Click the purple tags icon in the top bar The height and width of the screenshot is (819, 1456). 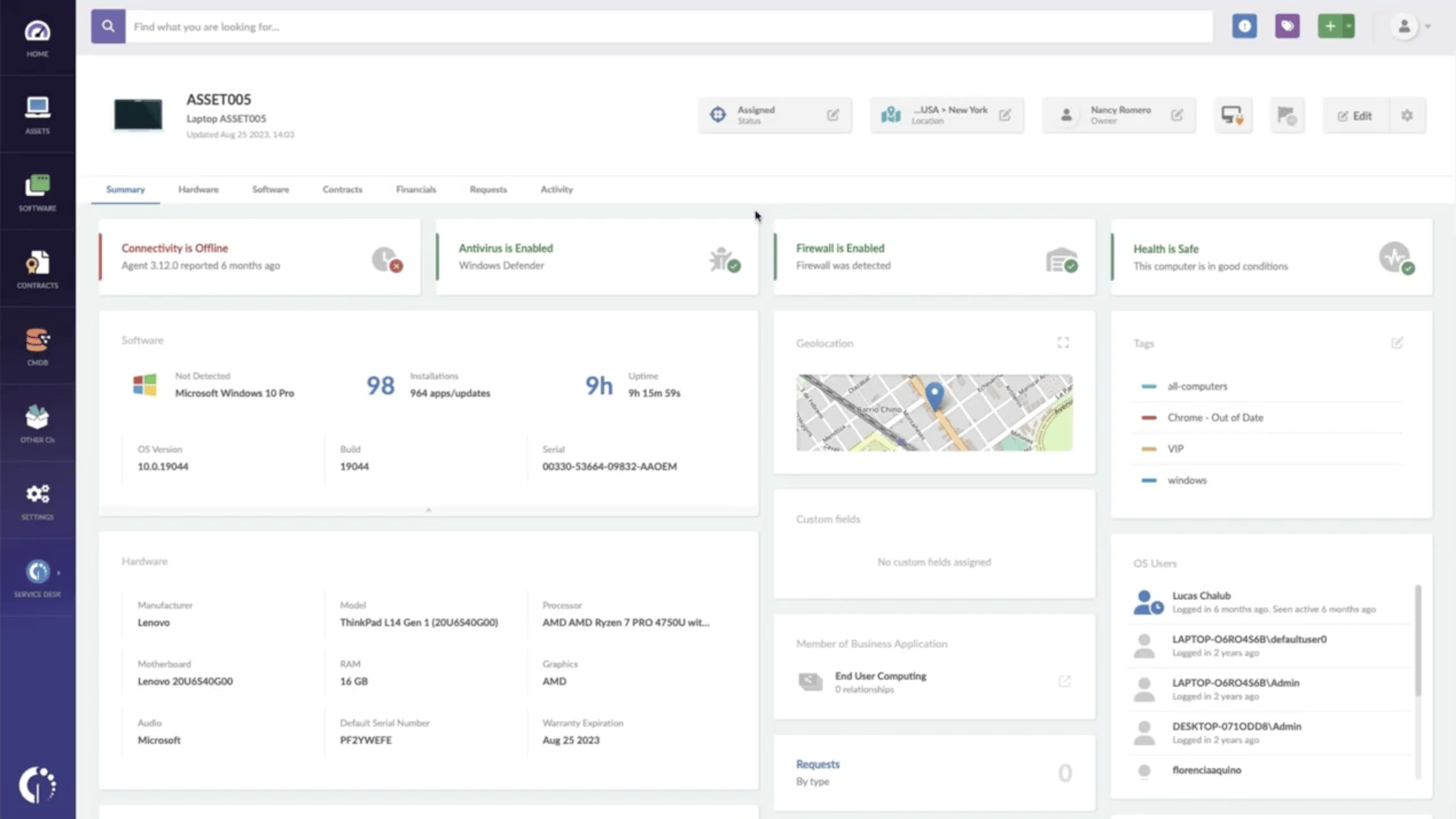(x=1287, y=26)
